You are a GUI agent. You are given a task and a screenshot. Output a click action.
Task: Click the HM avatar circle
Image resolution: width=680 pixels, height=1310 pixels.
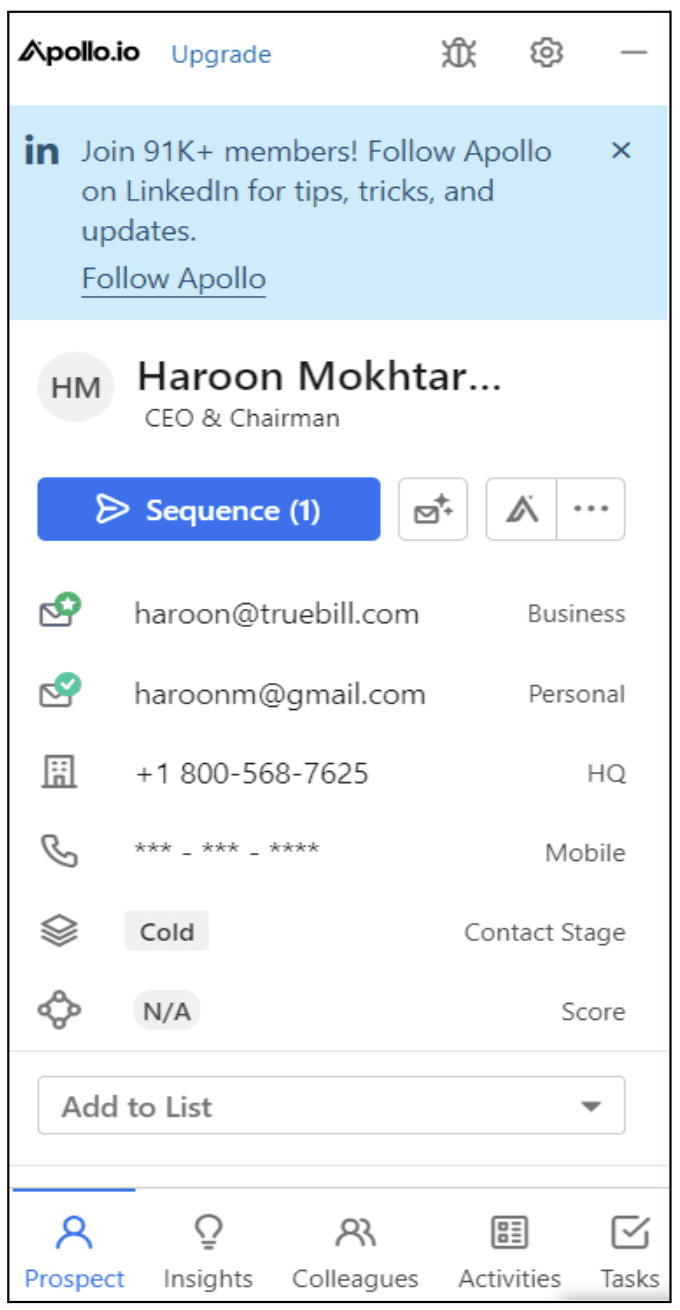tap(75, 386)
